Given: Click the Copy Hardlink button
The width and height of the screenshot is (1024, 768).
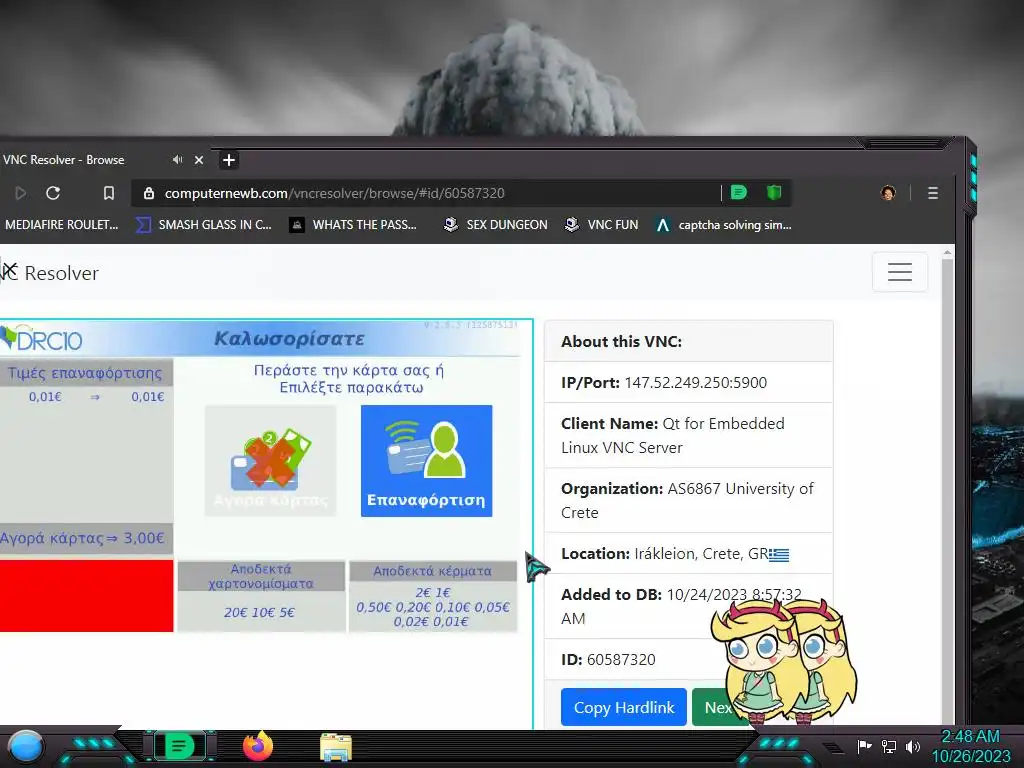Looking at the screenshot, I should point(624,707).
